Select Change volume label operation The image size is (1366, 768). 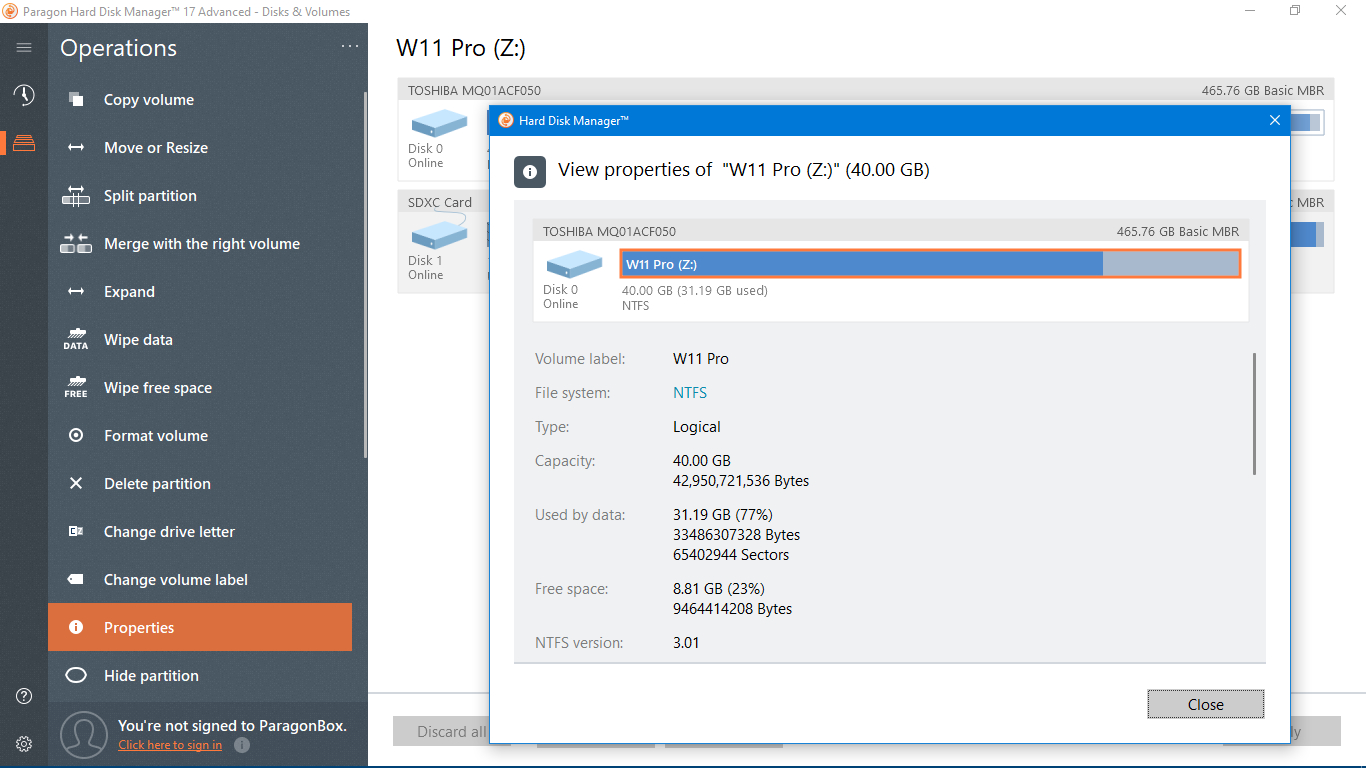[x=200, y=579]
